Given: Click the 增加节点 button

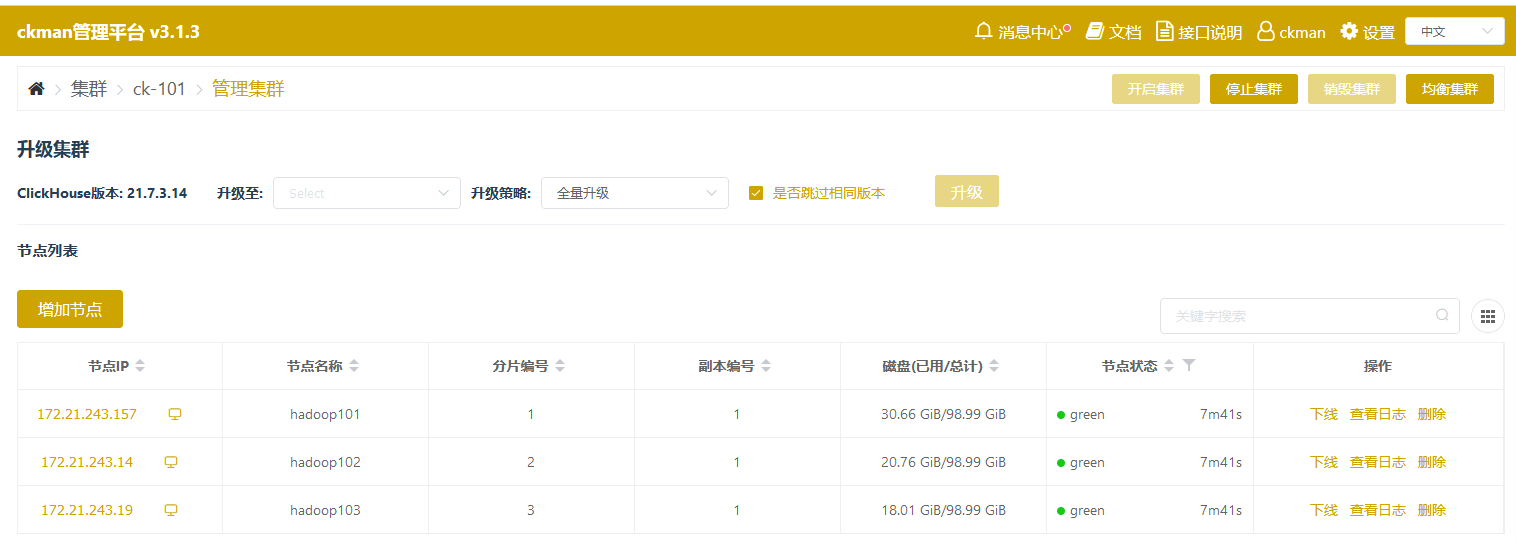Looking at the screenshot, I should click(70, 309).
